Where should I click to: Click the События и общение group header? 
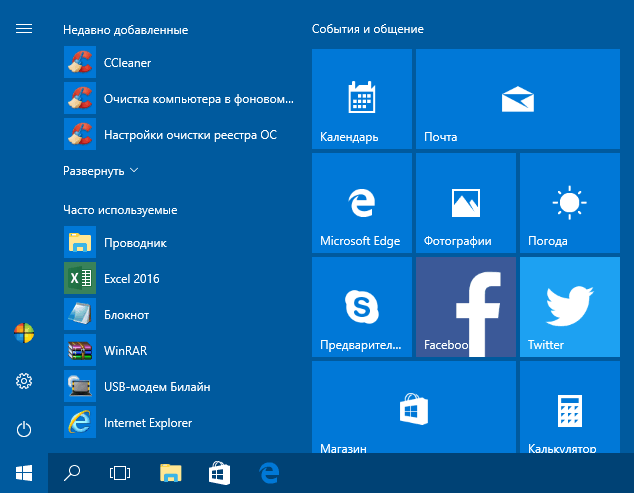pyautogui.click(x=367, y=29)
